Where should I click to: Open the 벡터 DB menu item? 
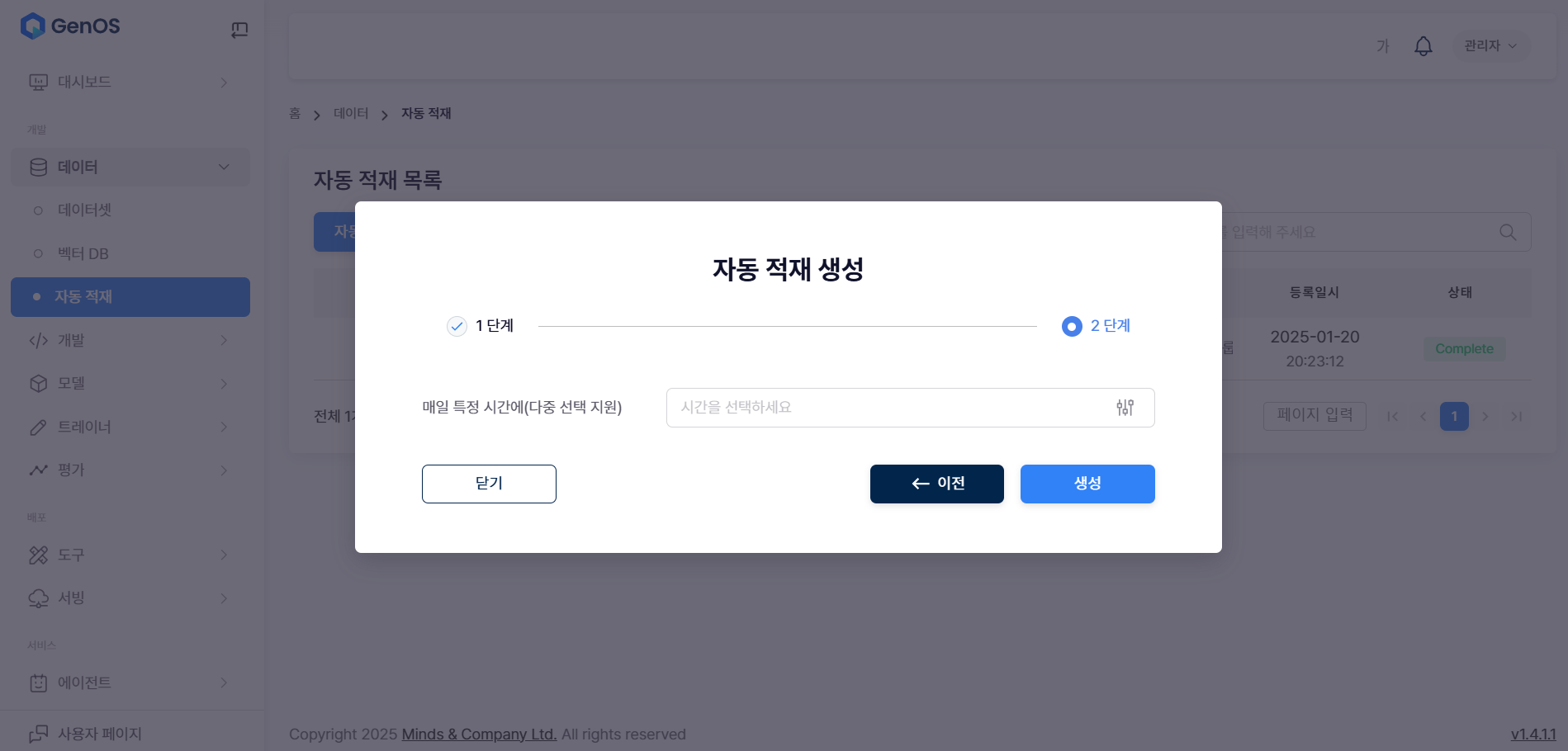pos(83,253)
